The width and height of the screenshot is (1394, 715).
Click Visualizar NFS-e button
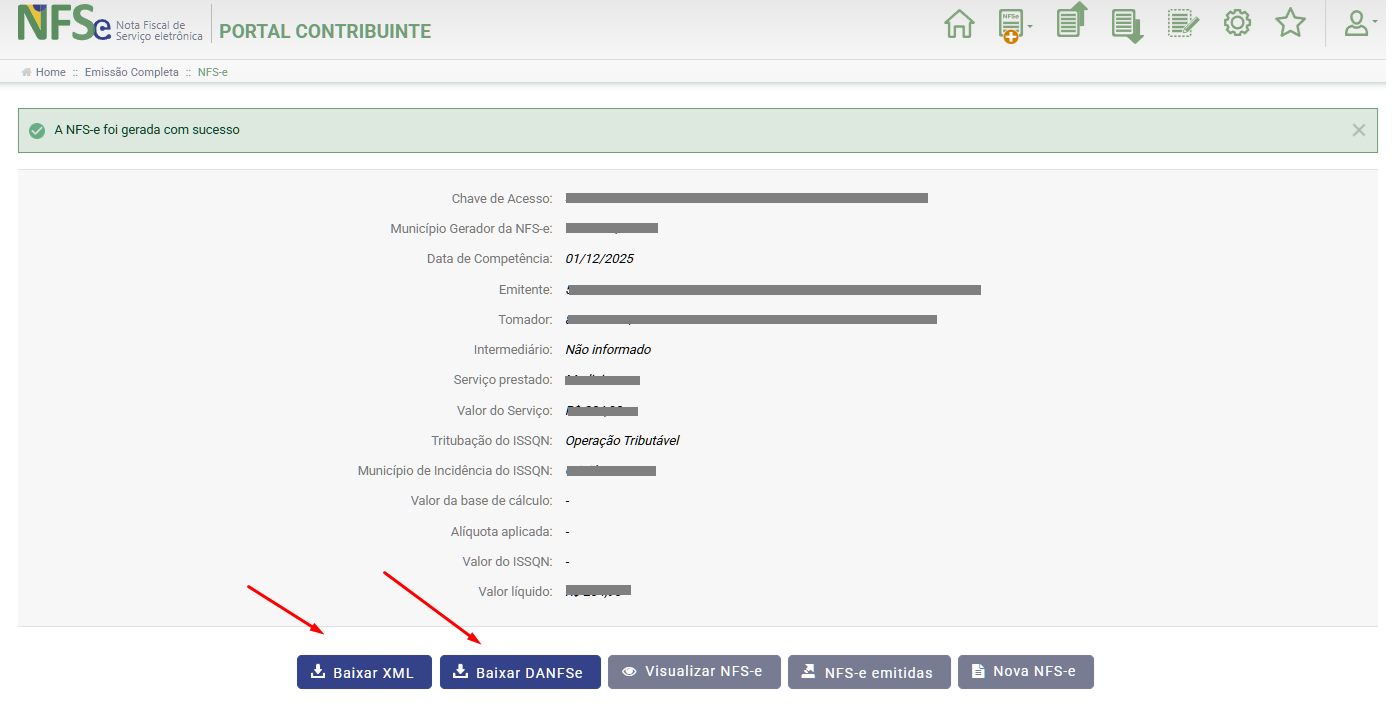pyautogui.click(x=693, y=672)
